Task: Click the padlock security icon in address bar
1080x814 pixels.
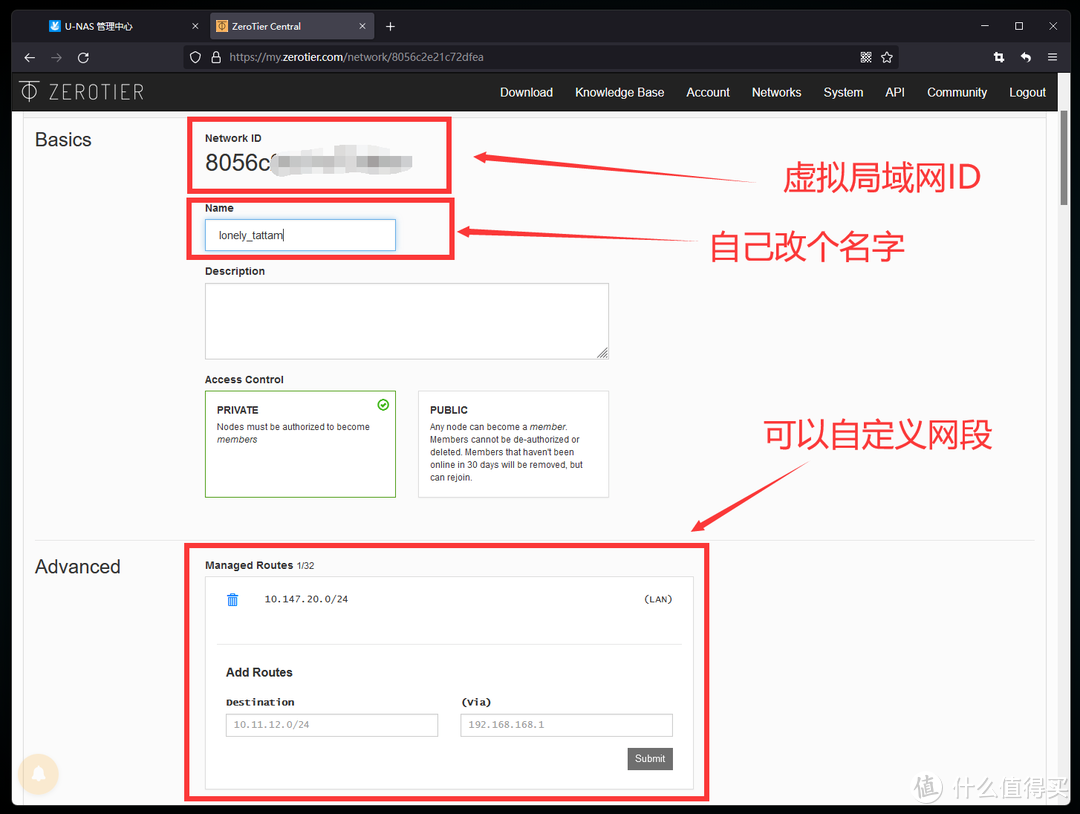Action: (x=215, y=57)
